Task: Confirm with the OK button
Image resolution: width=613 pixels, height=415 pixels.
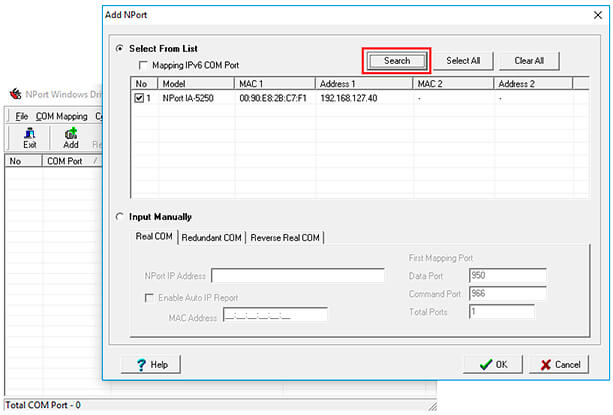Action: coord(493,365)
